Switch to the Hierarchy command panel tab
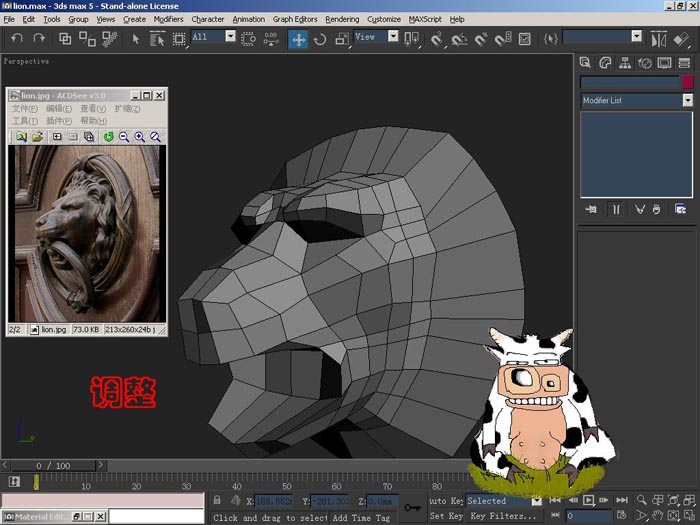This screenshot has width=700, height=525. tap(625, 63)
